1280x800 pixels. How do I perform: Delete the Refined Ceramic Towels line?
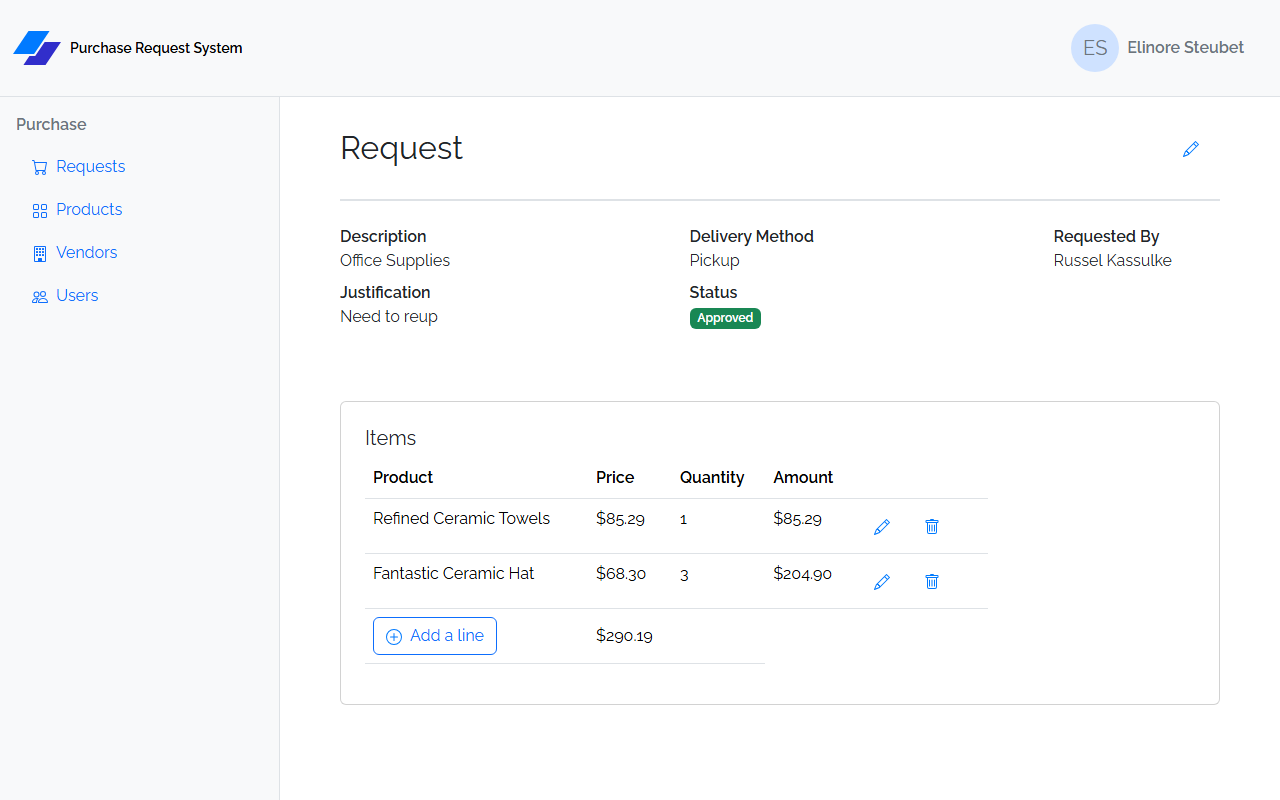tap(932, 526)
